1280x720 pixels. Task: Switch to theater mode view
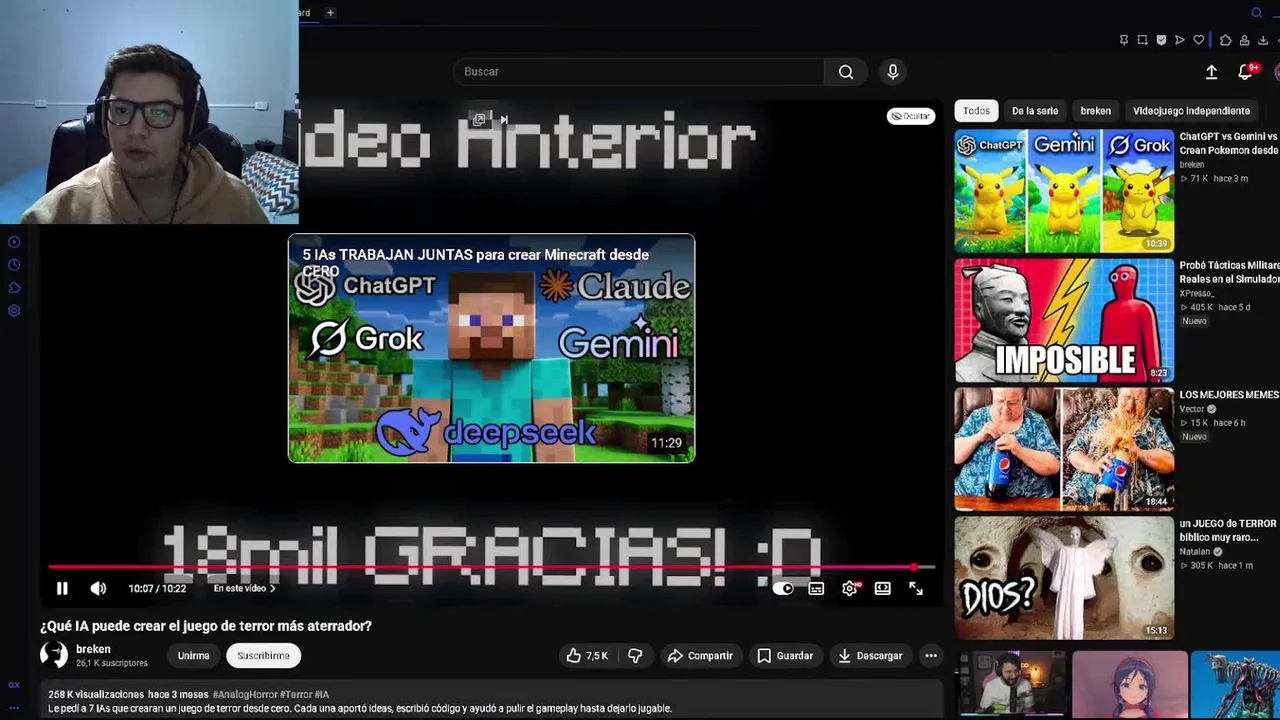(882, 589)
